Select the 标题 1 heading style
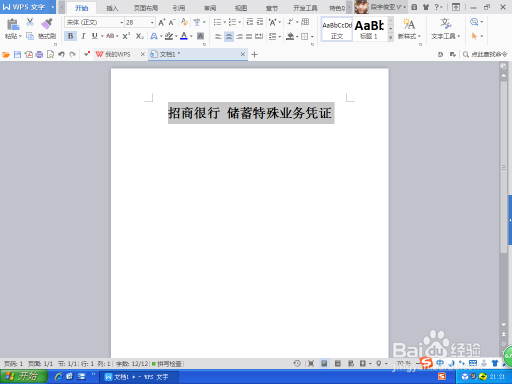 coord(369,30)
